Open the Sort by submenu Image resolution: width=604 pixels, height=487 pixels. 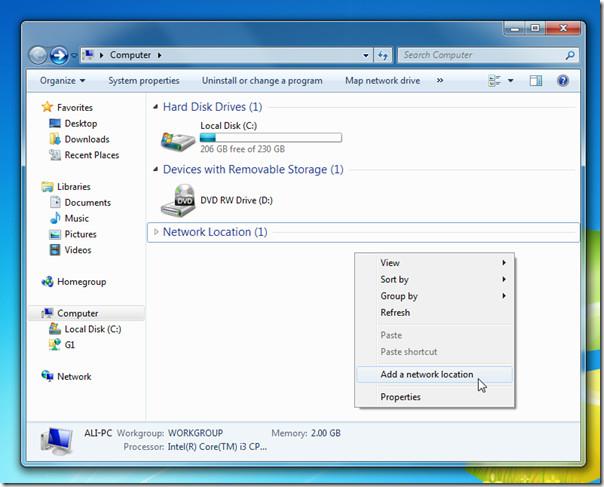click(394, 279)
